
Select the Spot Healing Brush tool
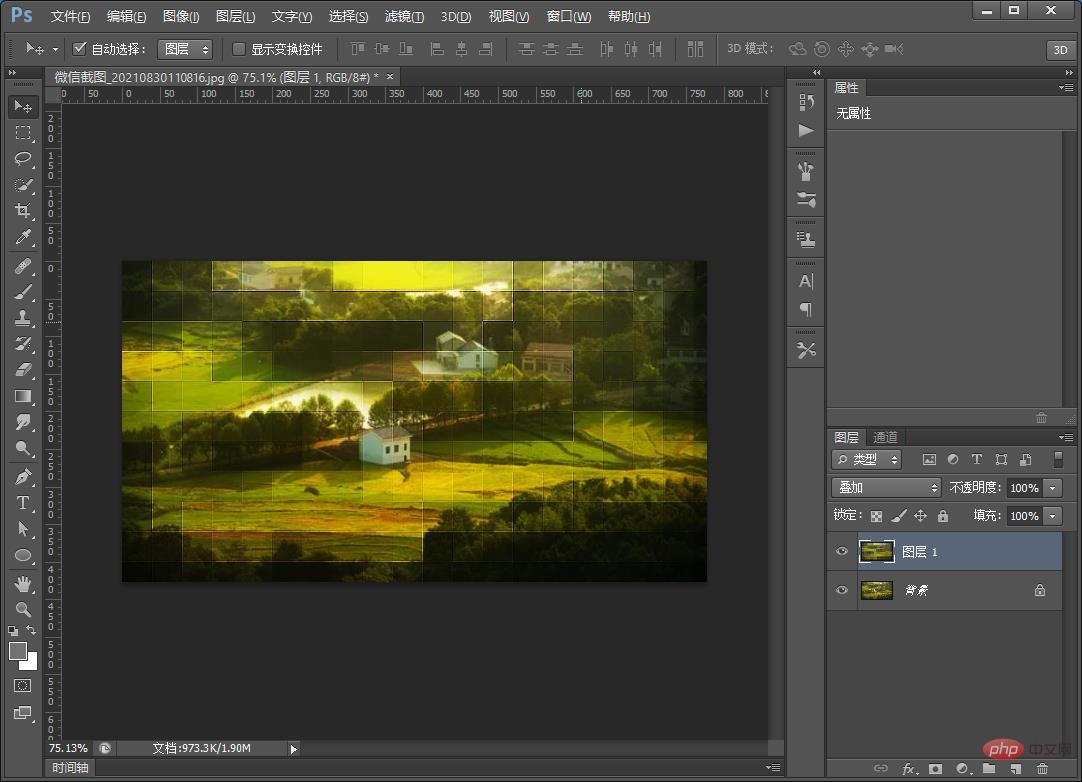click(x=23, y=266)
